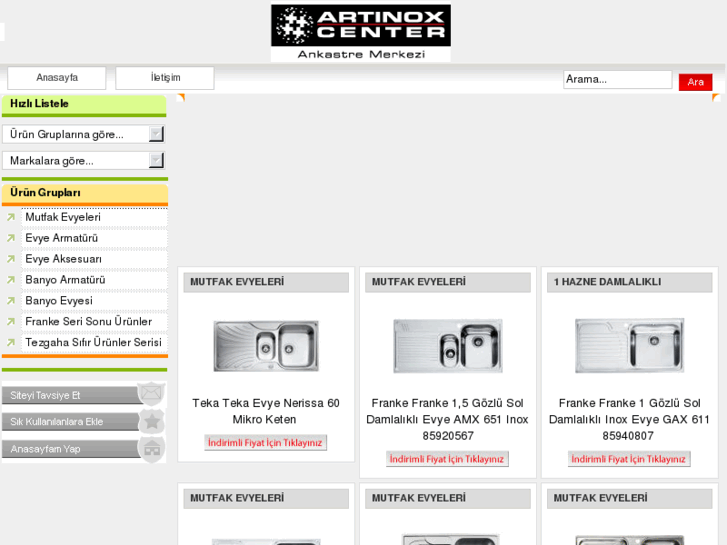Viewport: 727px width, 545px height.
Task: Open the Markalara göre dropdown
Action: (83, 161)
